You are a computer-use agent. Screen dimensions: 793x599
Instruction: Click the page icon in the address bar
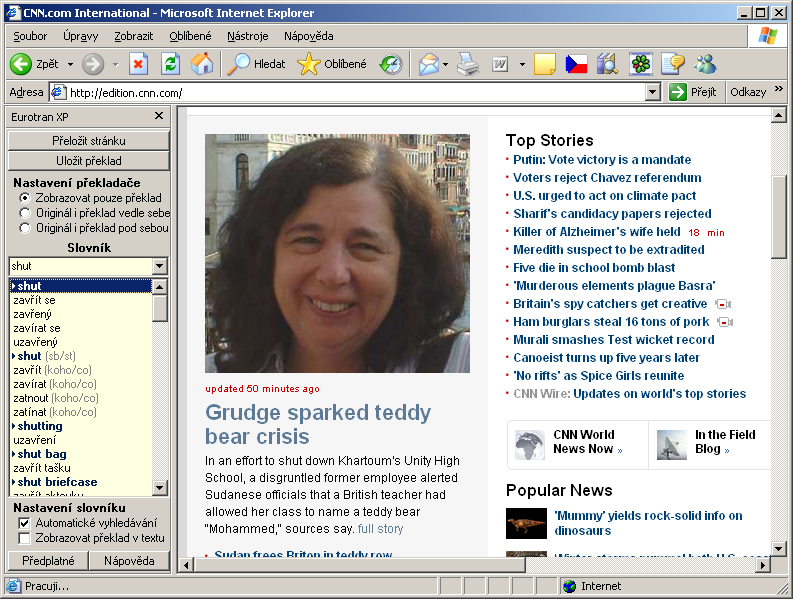[58, 92]
